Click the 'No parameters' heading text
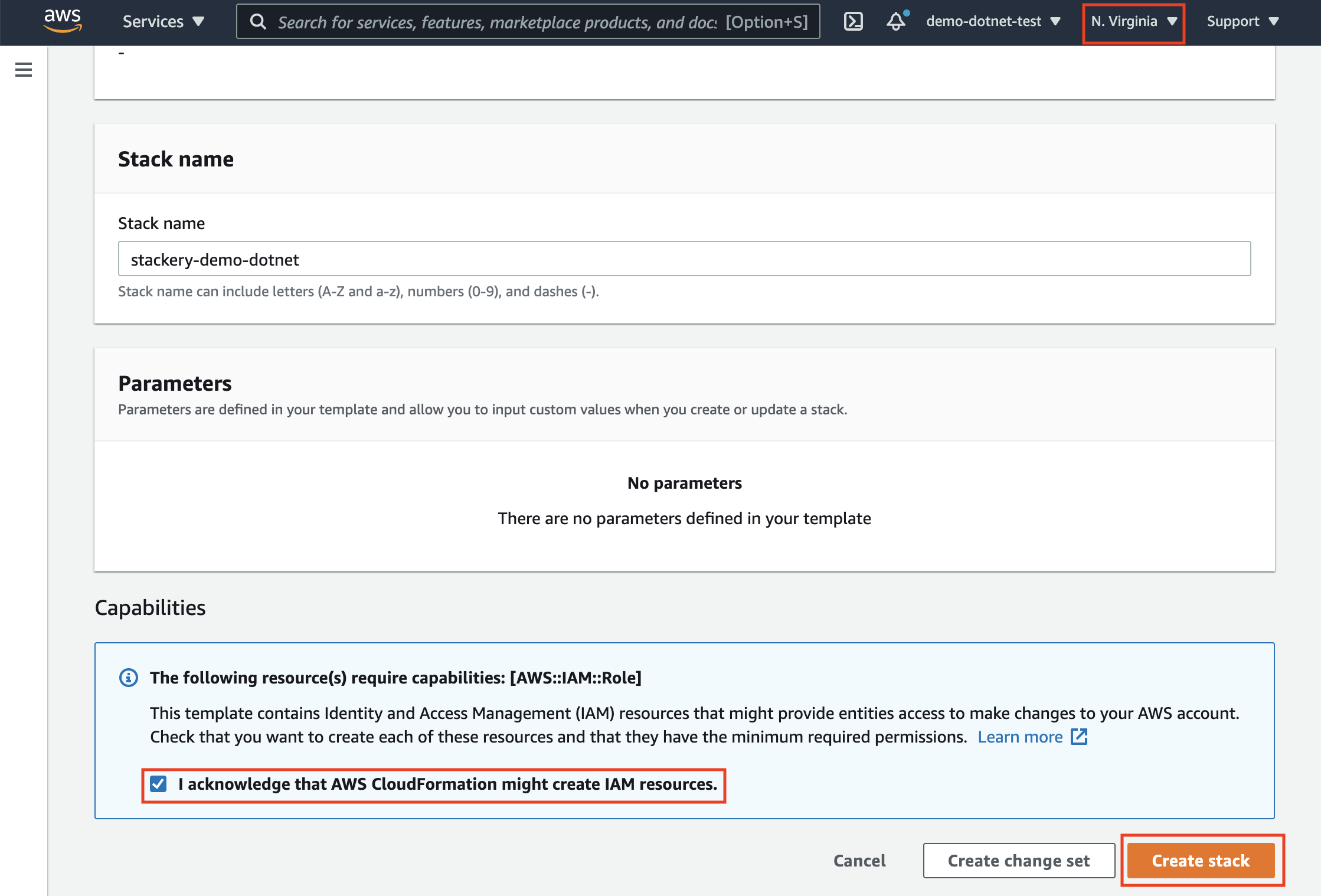Image resolution: width=1321 pixels, height=896 pixels. click(685, 483)
